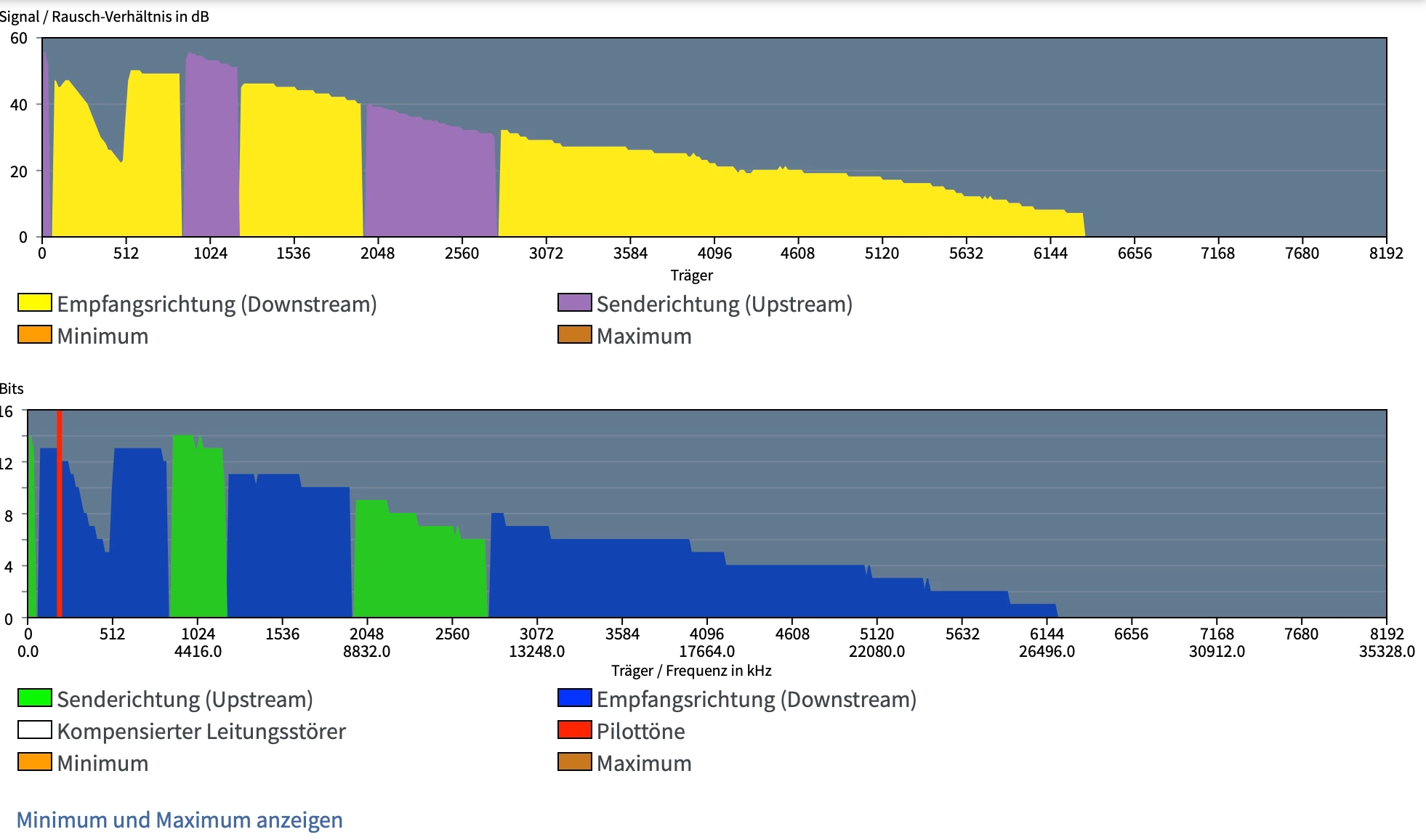Click brown Maximum swatch under bits chart
1426x840 pixels.
tap(574, 762)
